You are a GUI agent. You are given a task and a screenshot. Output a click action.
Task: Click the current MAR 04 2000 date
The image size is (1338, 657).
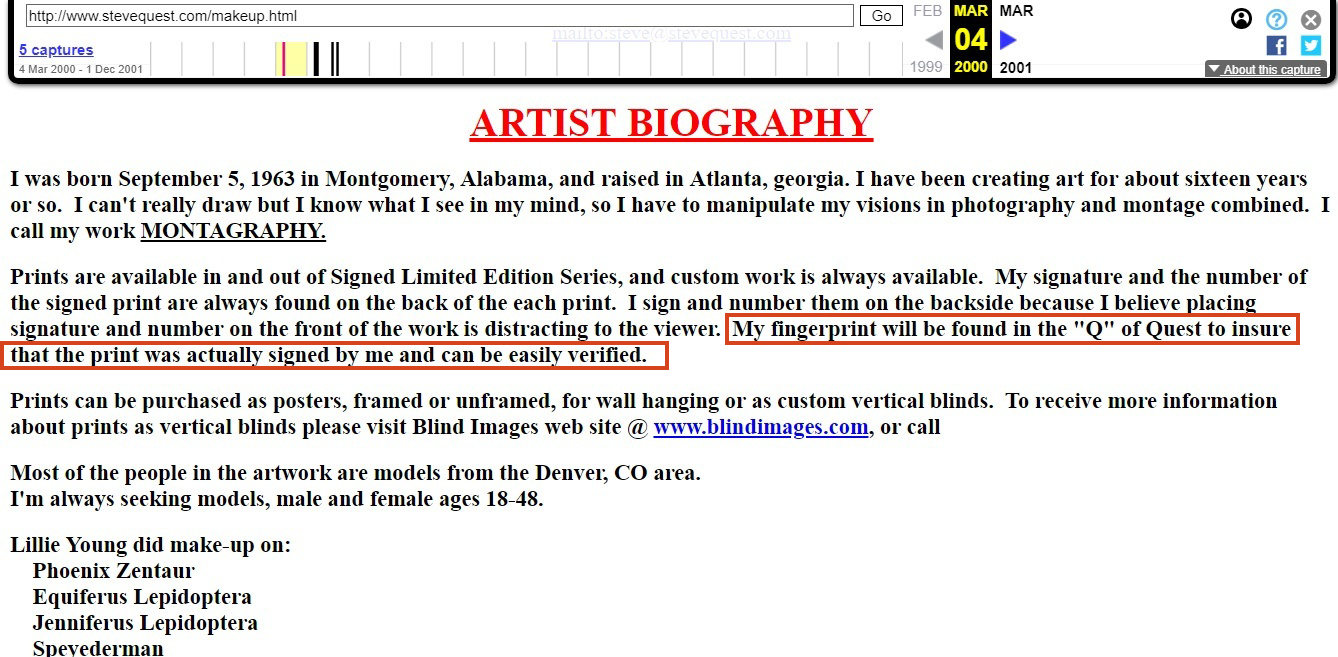971,39
